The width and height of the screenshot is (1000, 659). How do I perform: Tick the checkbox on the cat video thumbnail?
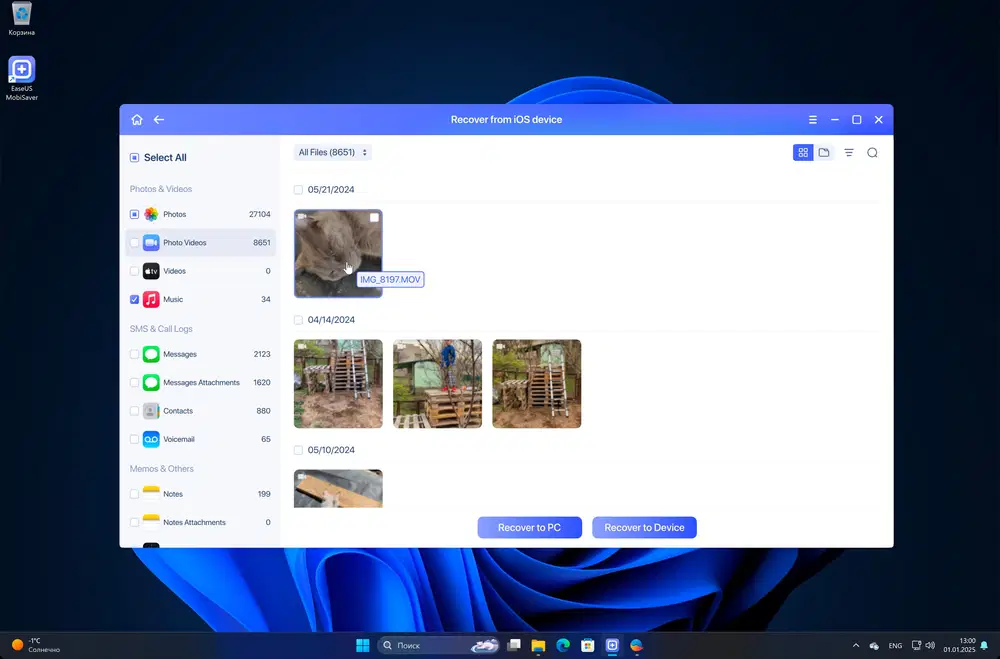pos(374,218)
